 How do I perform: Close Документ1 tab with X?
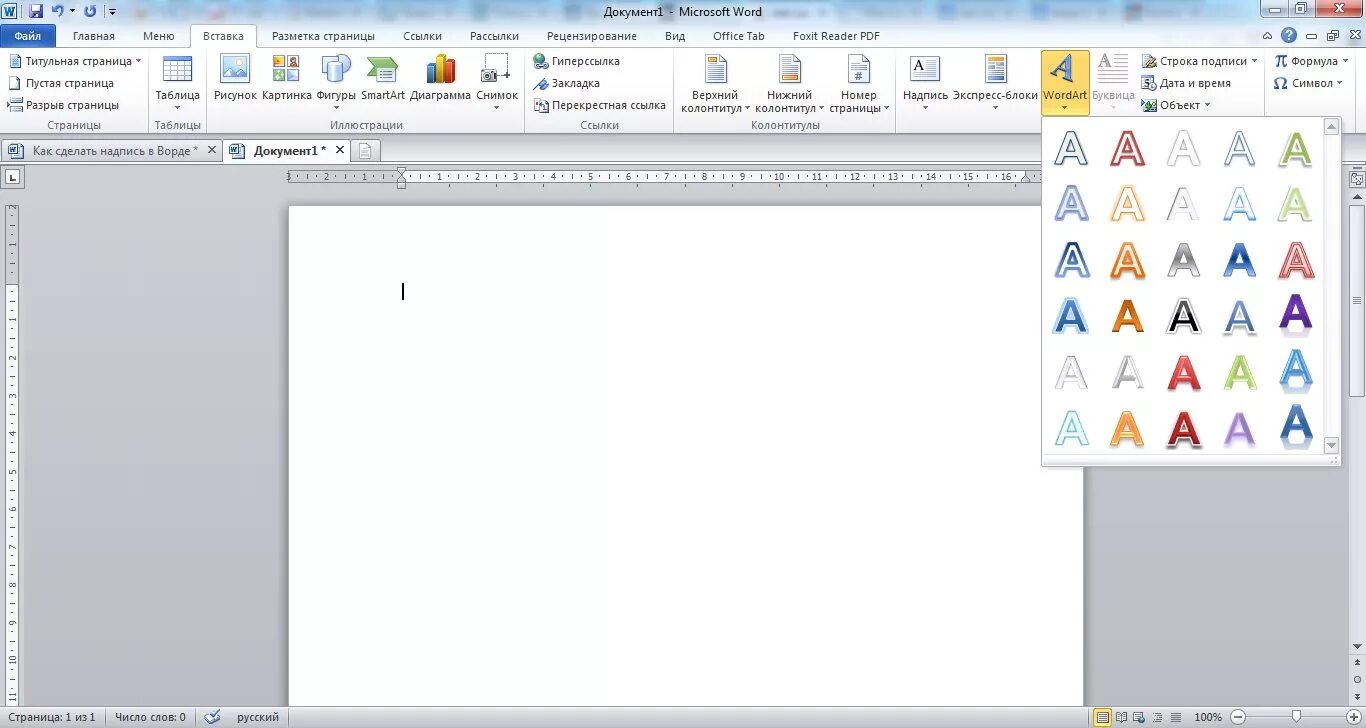339,150
